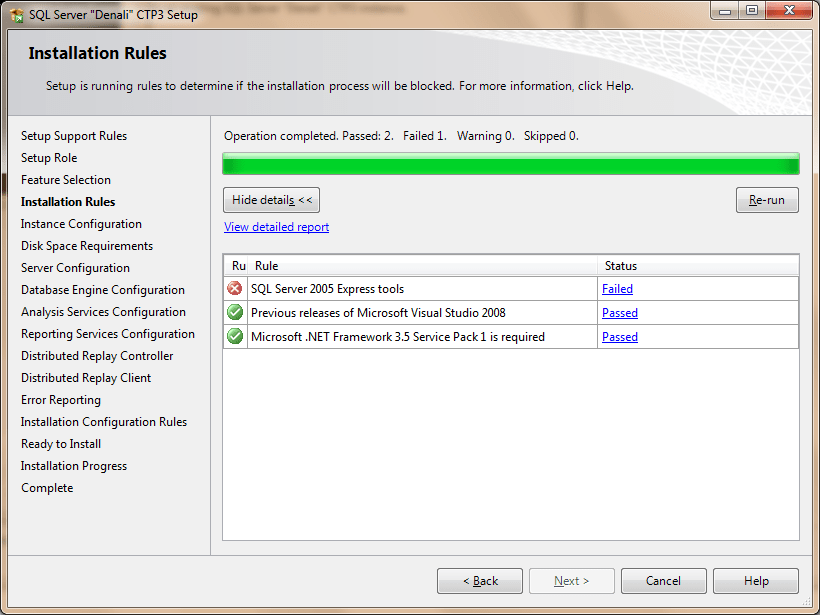
Task: Select Installation Configuration Rules step
Action: 104,422
